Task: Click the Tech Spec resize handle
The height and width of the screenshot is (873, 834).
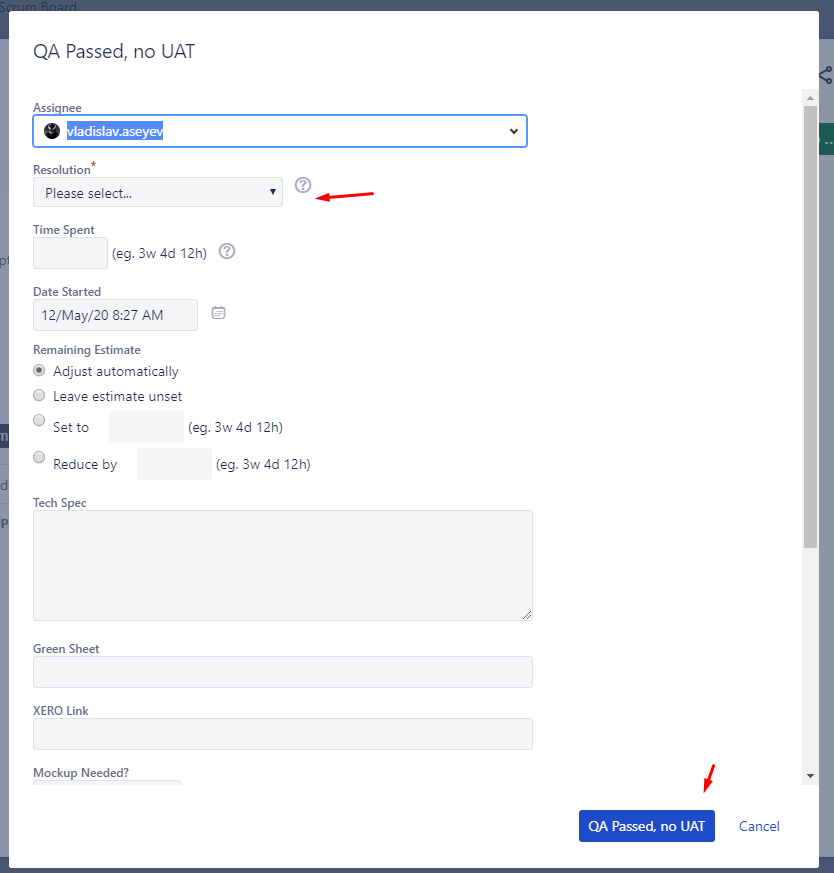Action: [x=527, y=615]
